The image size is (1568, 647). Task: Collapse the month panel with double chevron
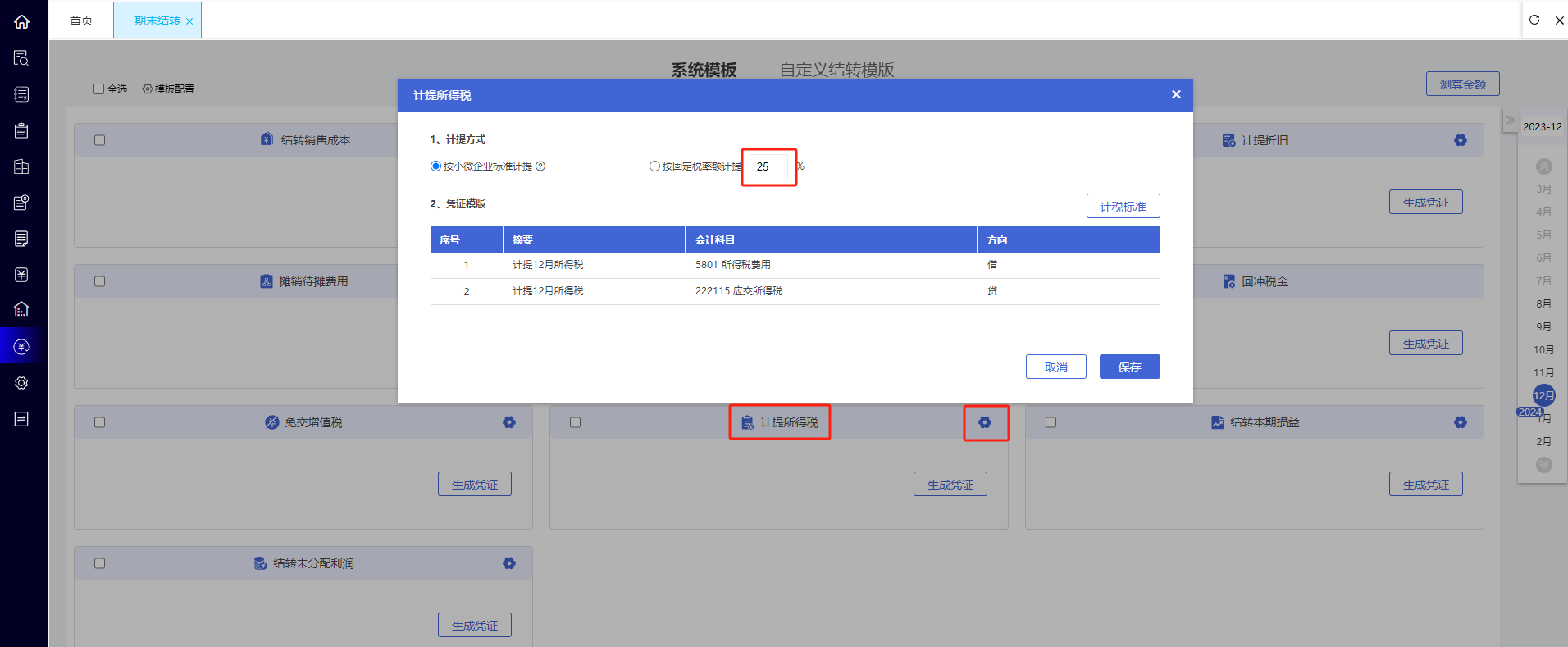tap(1510, 120)
